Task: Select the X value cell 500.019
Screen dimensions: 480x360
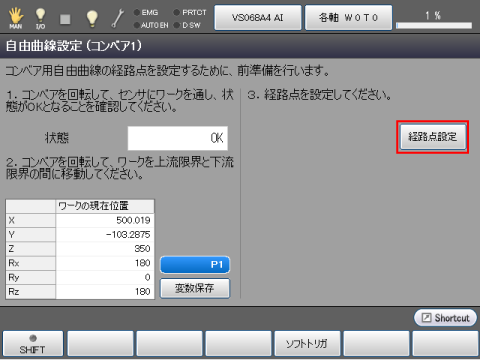Action: pos(105,220)
